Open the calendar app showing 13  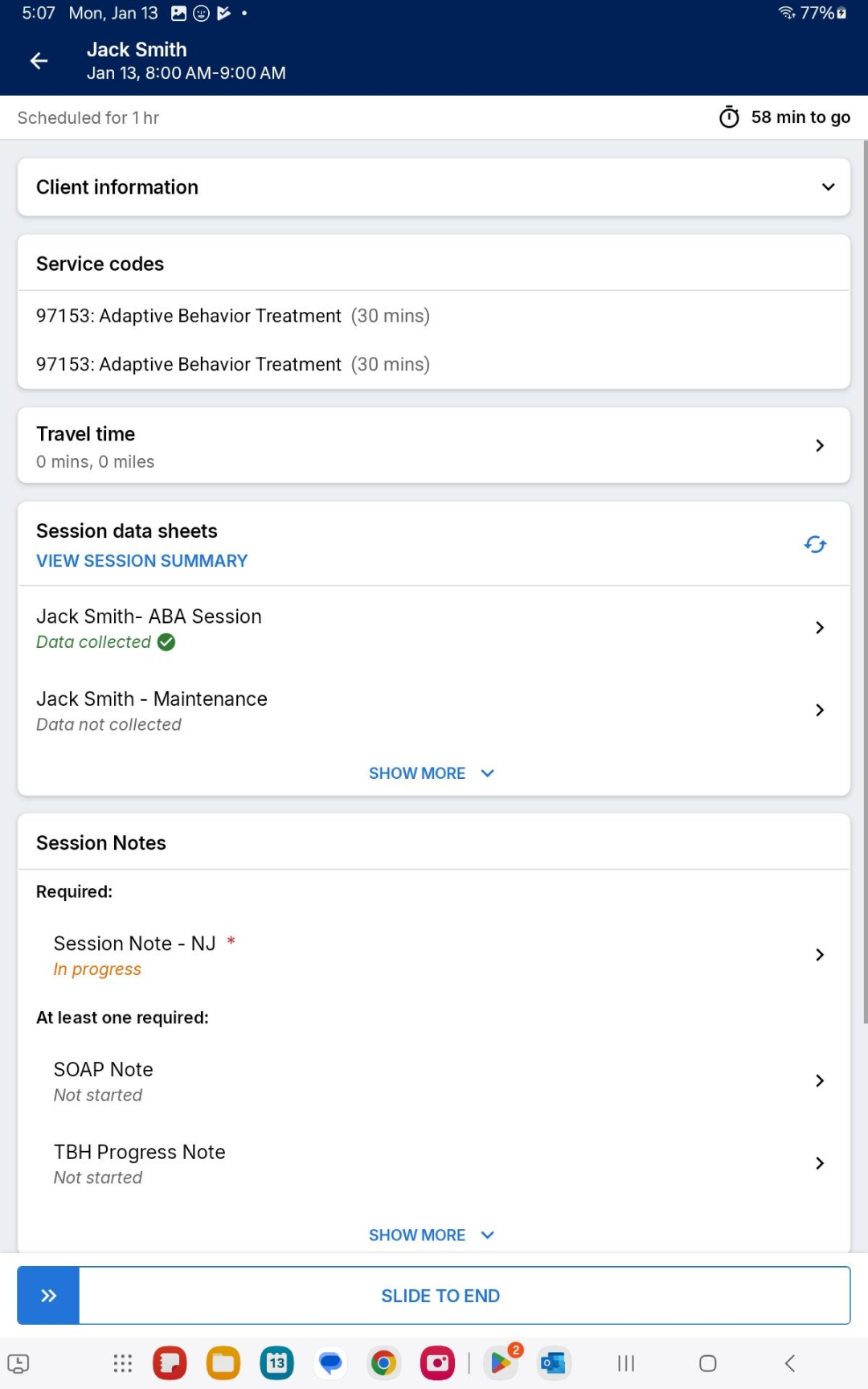pyautogui.click(x=277, y=1363)
